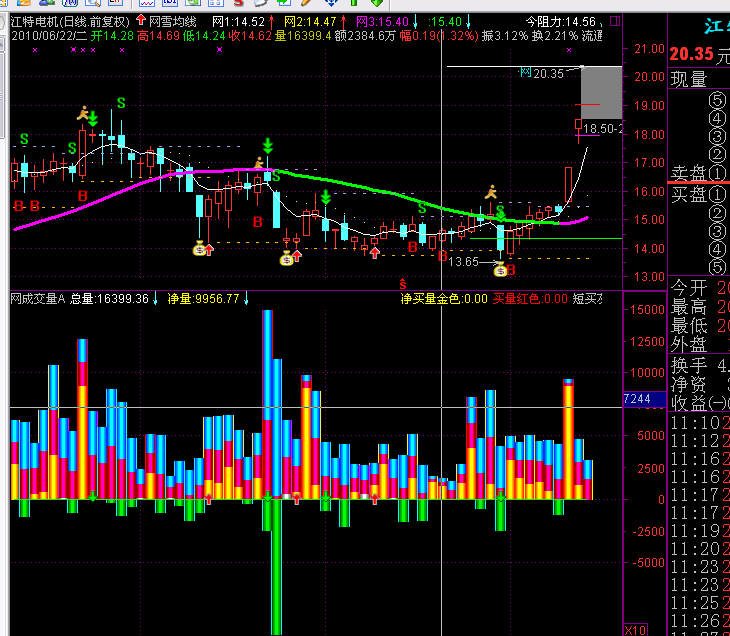The height and width of the screenshot is (636, 730).
Task: Click the low price 低14.24
Action: (x=204, y=36)
